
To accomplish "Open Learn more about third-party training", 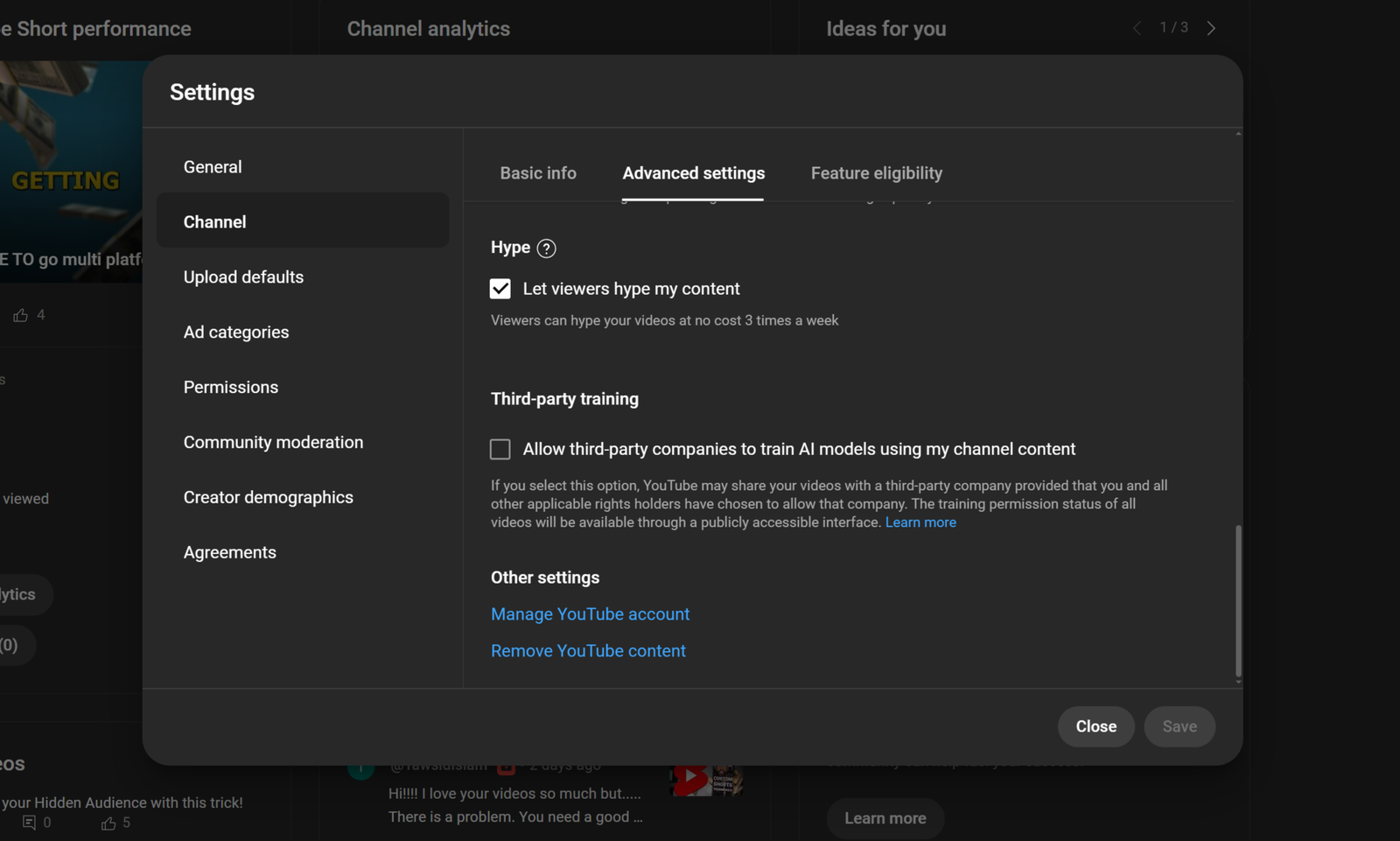I will [x=920, y=522].
